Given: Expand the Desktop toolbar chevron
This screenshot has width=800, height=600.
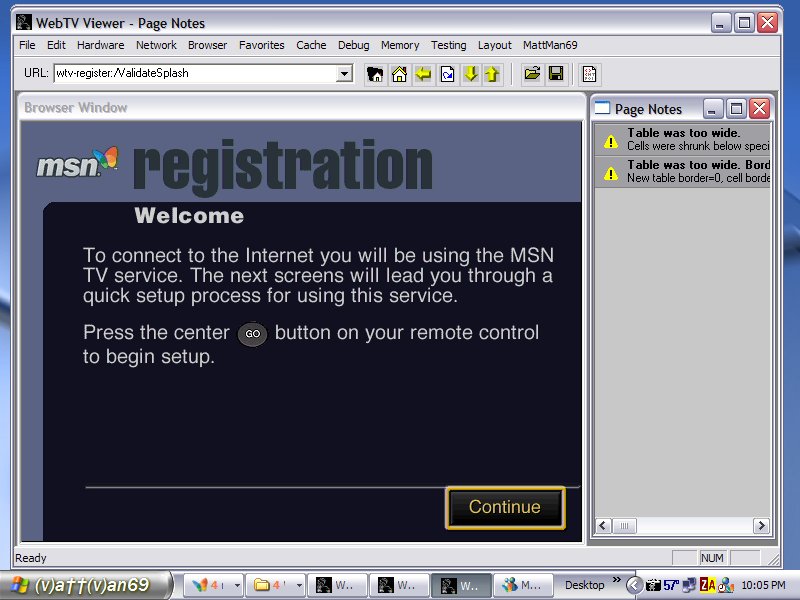Looking at the screenshot, I should click(617, 580).
